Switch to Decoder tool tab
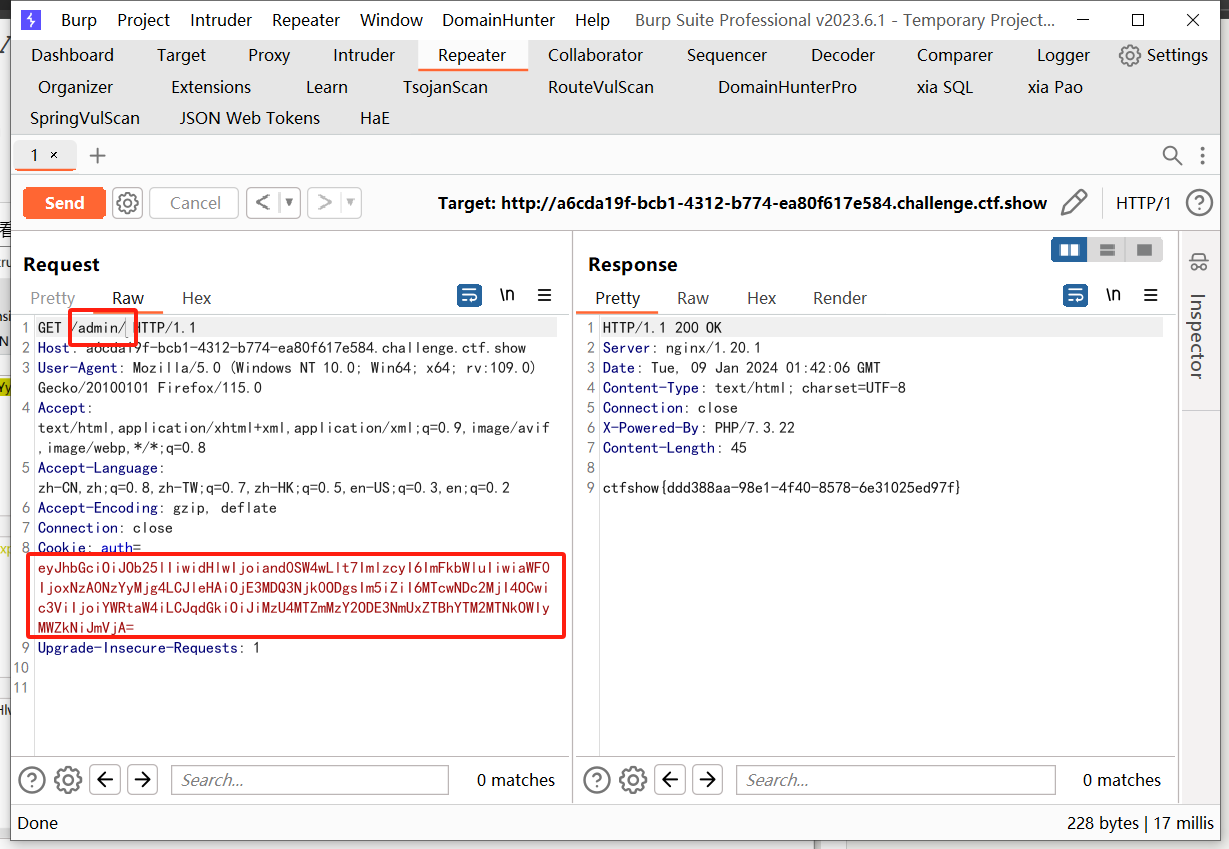 pos(843,55)
